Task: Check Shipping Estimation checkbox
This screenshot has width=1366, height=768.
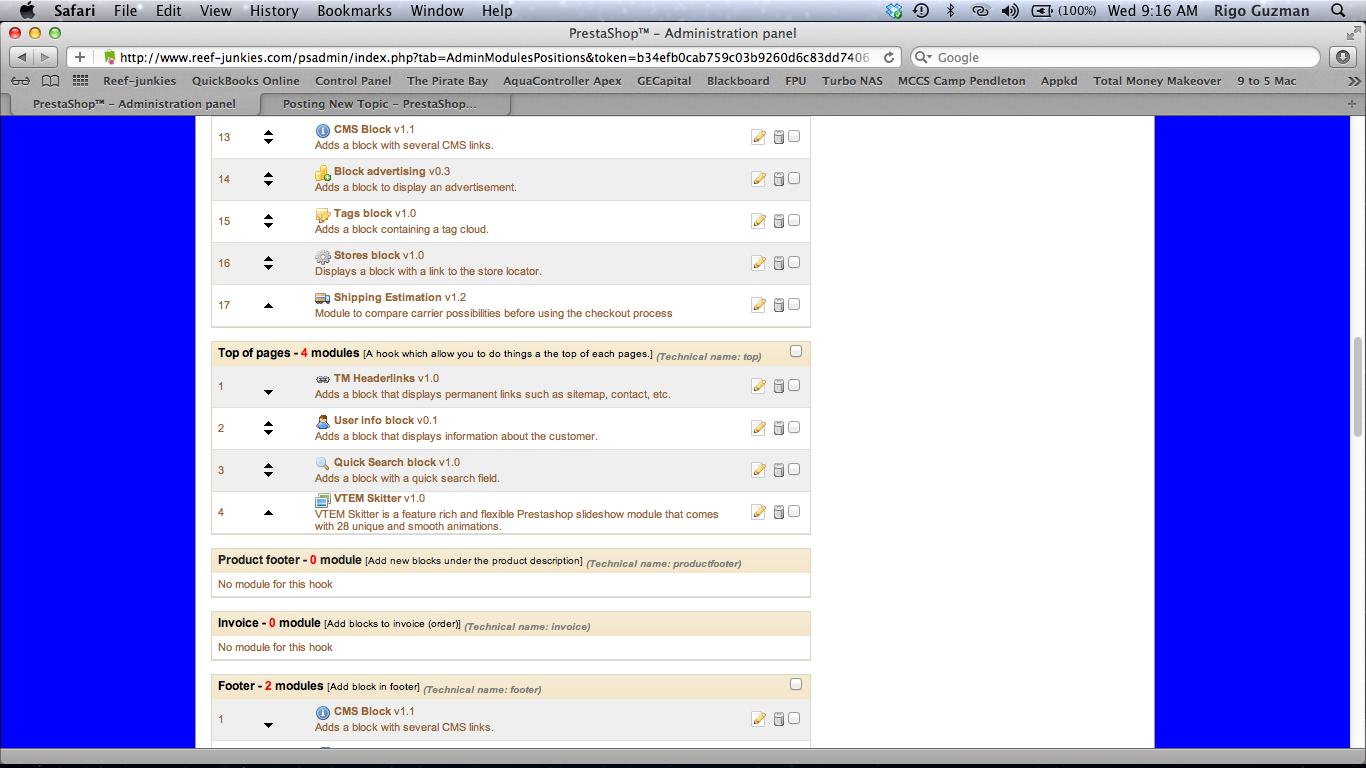Action: 794,304
